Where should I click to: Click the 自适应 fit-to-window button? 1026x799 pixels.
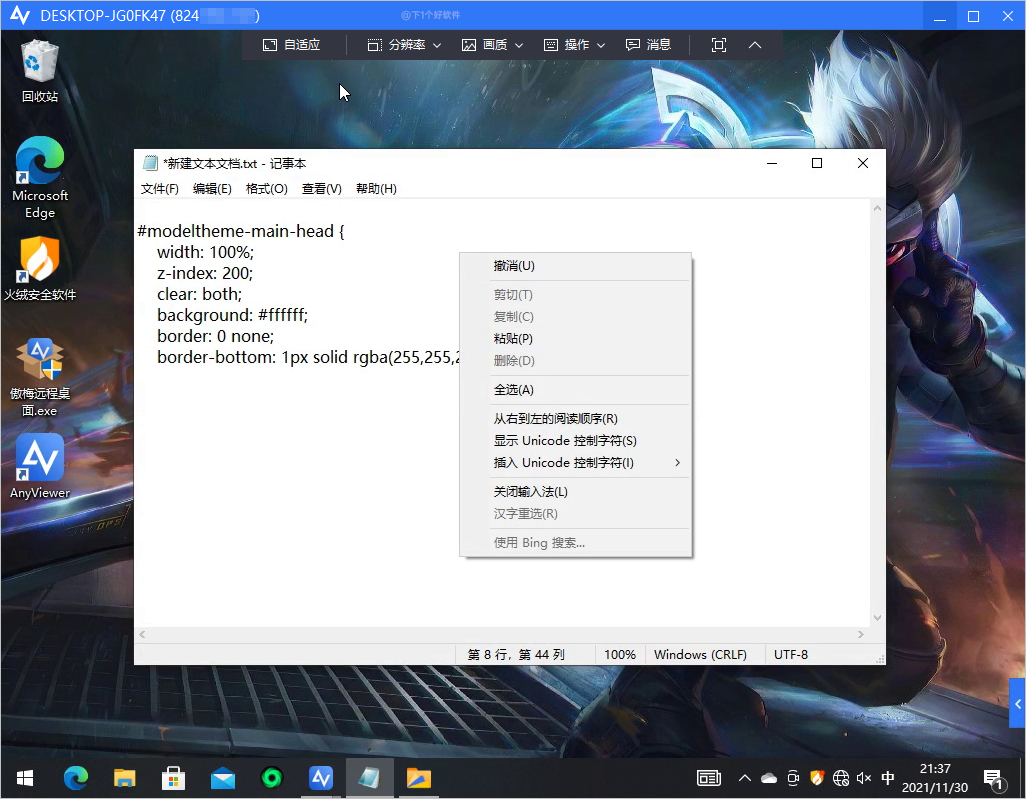(291, 45)
